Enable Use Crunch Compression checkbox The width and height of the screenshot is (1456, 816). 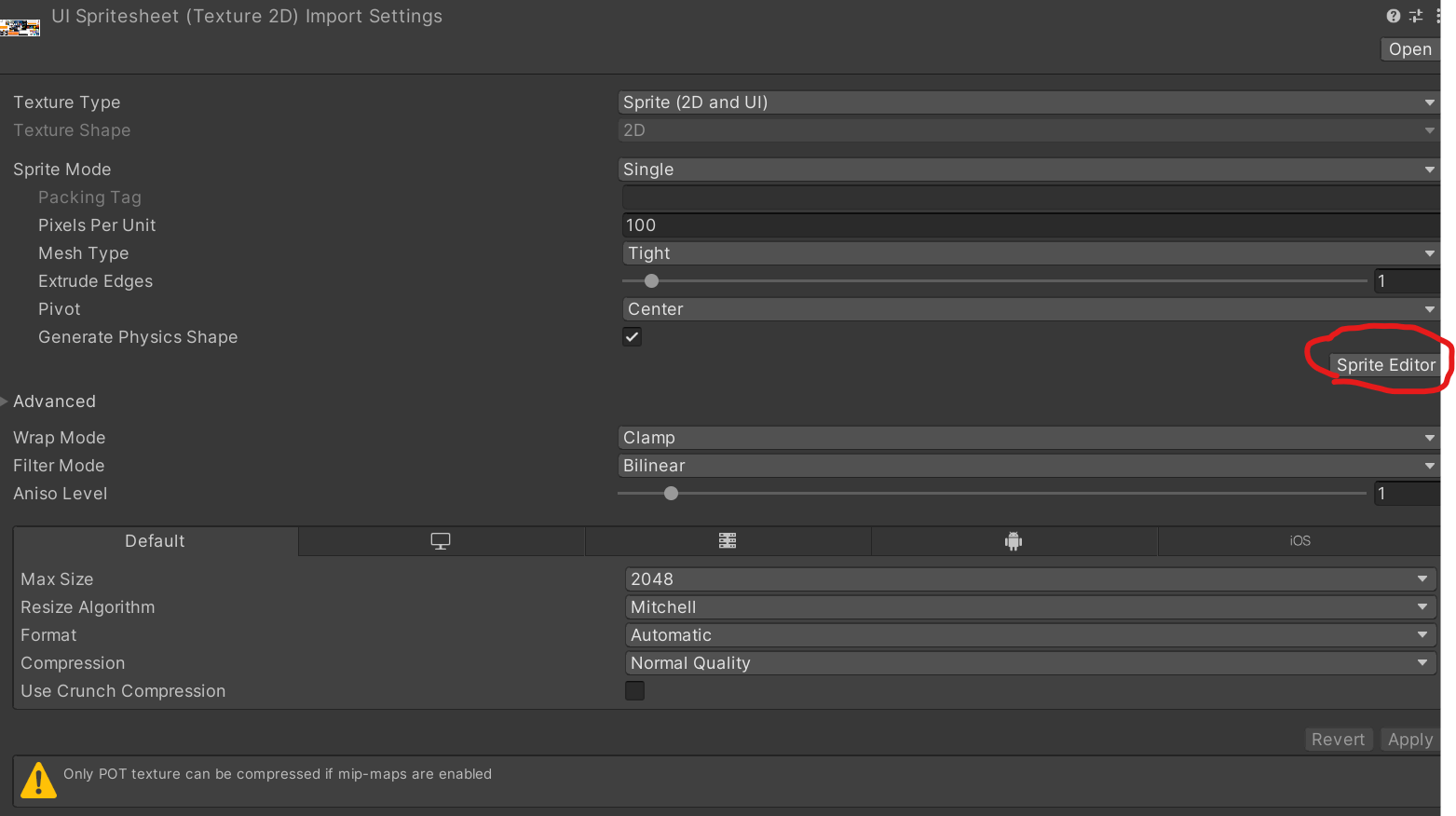[x=634, y=690]
